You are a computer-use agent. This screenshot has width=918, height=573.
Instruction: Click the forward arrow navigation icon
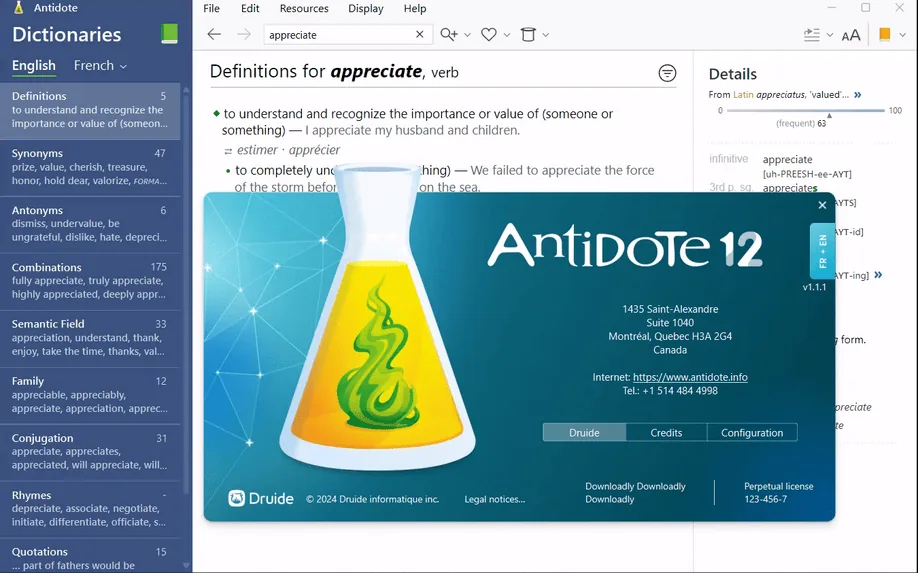(x=244, y=35)
